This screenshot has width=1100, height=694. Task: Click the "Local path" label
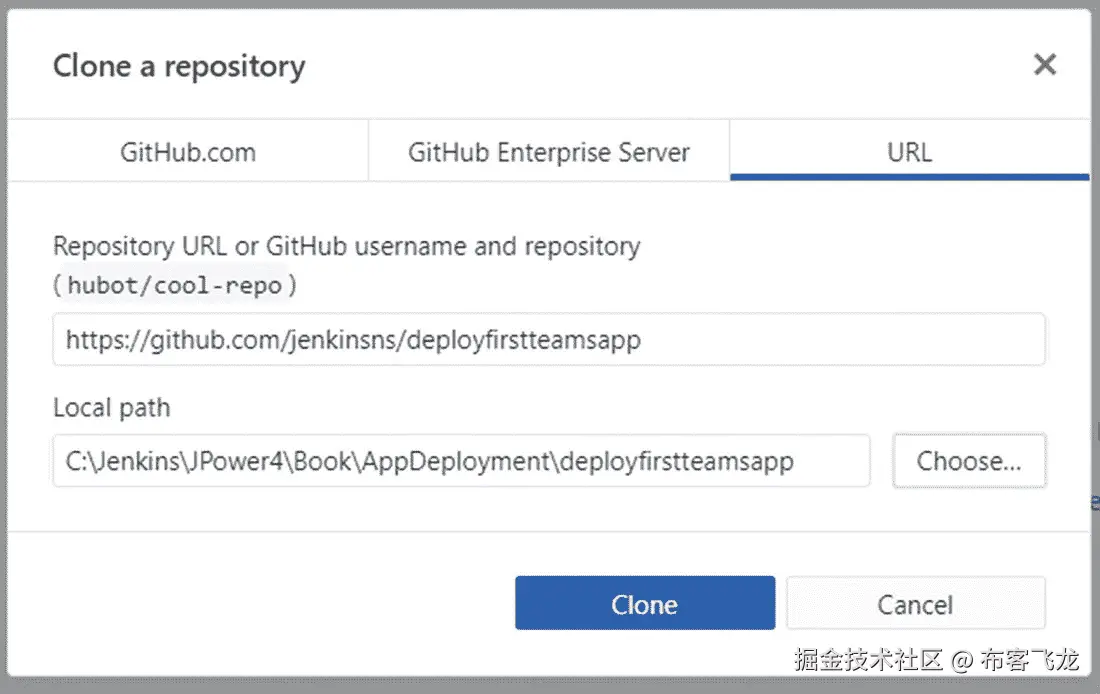coord(112,408)
